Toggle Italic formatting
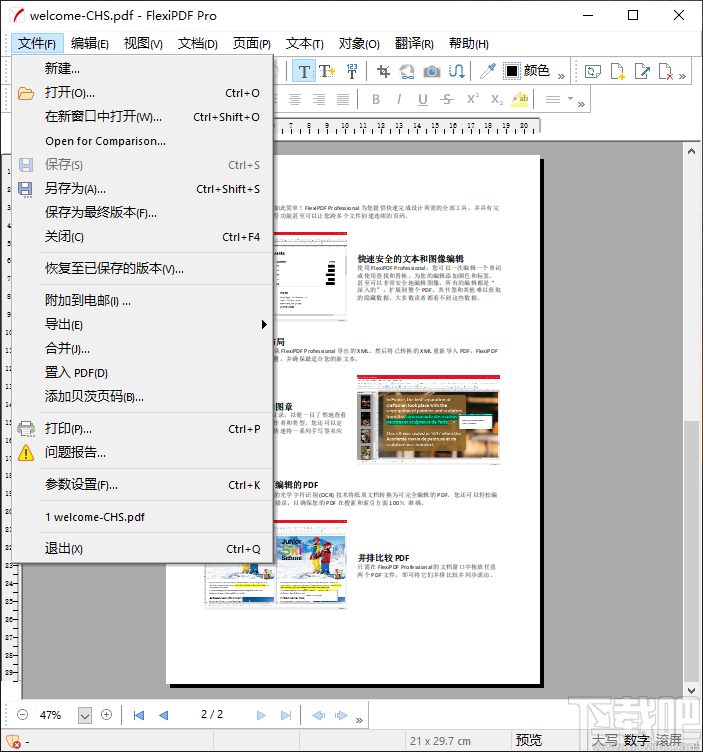This screenshot has width=703, height=752. point(398,99)
